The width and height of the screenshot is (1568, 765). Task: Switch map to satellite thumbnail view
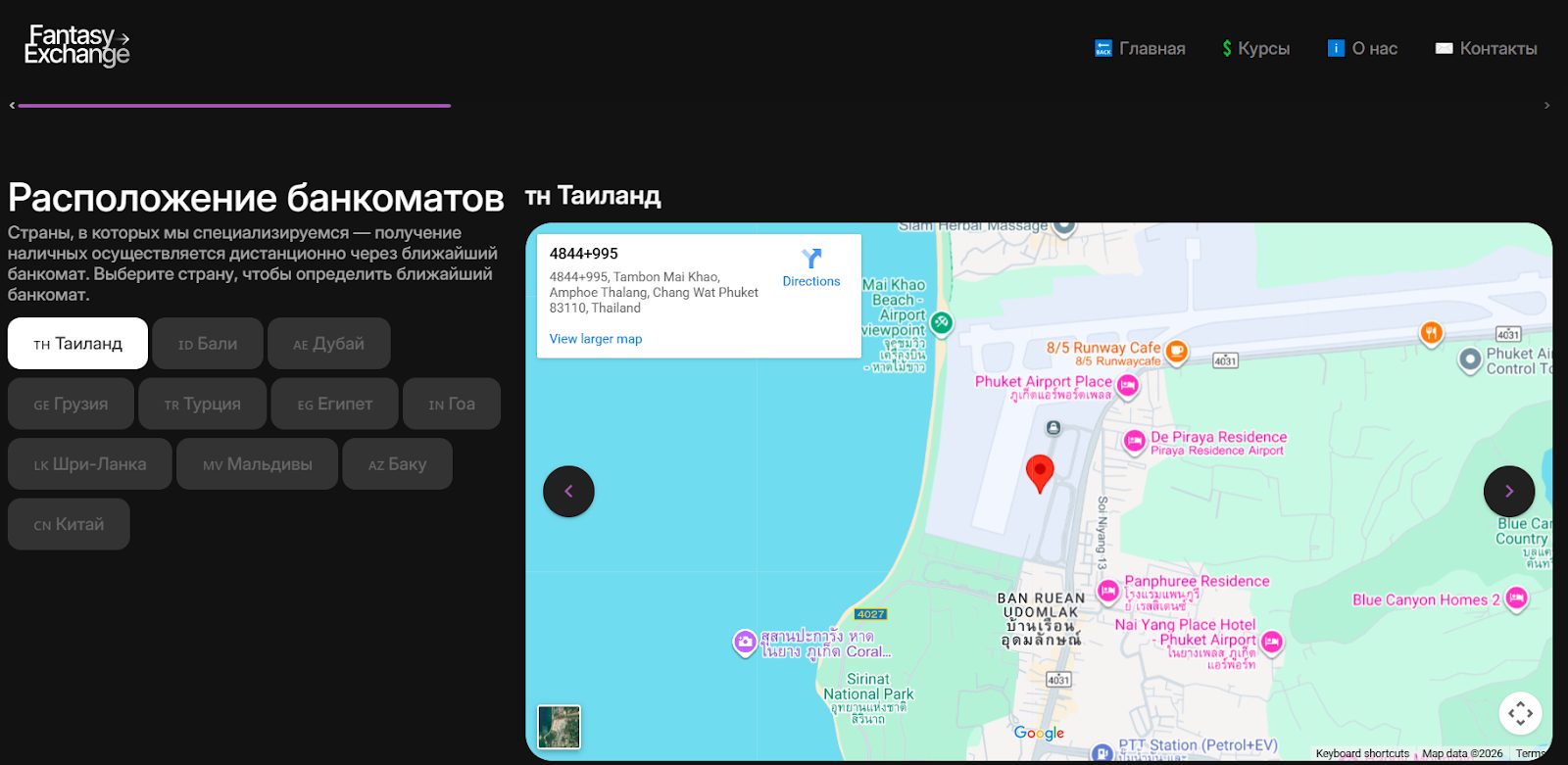pos(559,727)
